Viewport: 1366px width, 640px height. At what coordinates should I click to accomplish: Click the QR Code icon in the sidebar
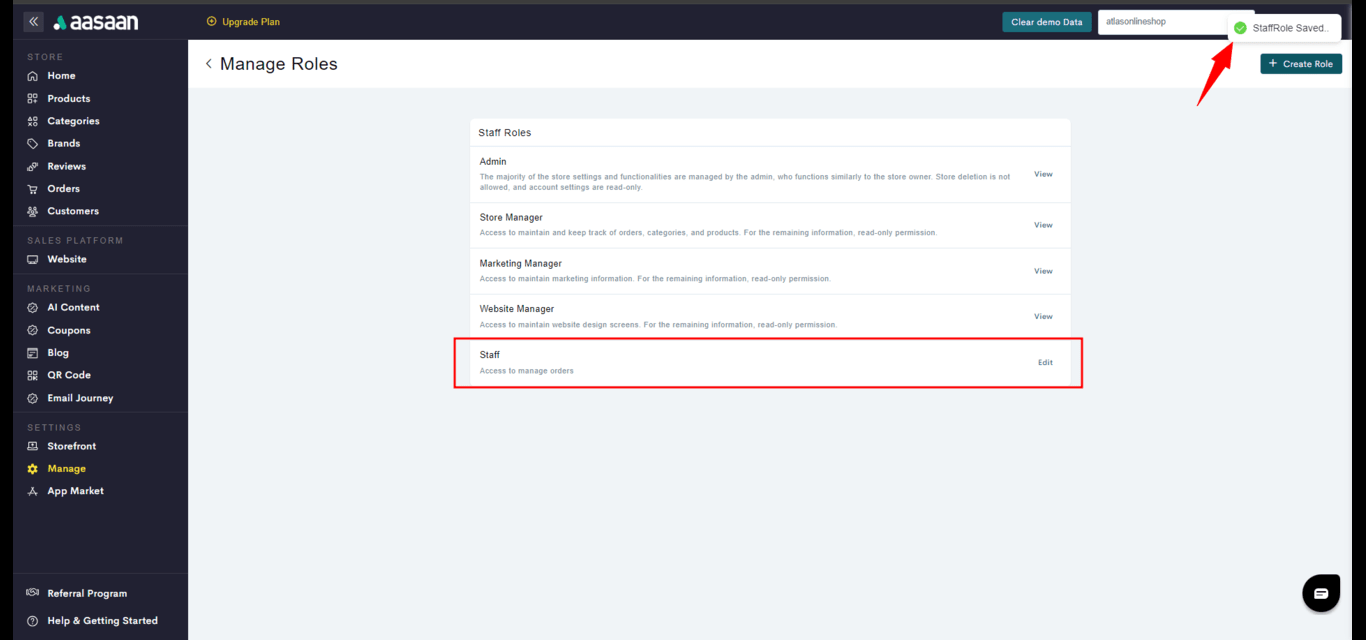click(33, 375)
